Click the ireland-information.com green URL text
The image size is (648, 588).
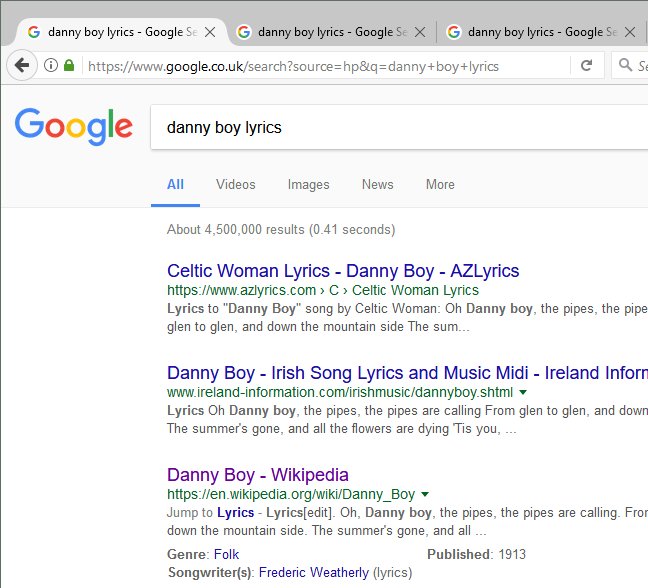(x=340, y=392)
